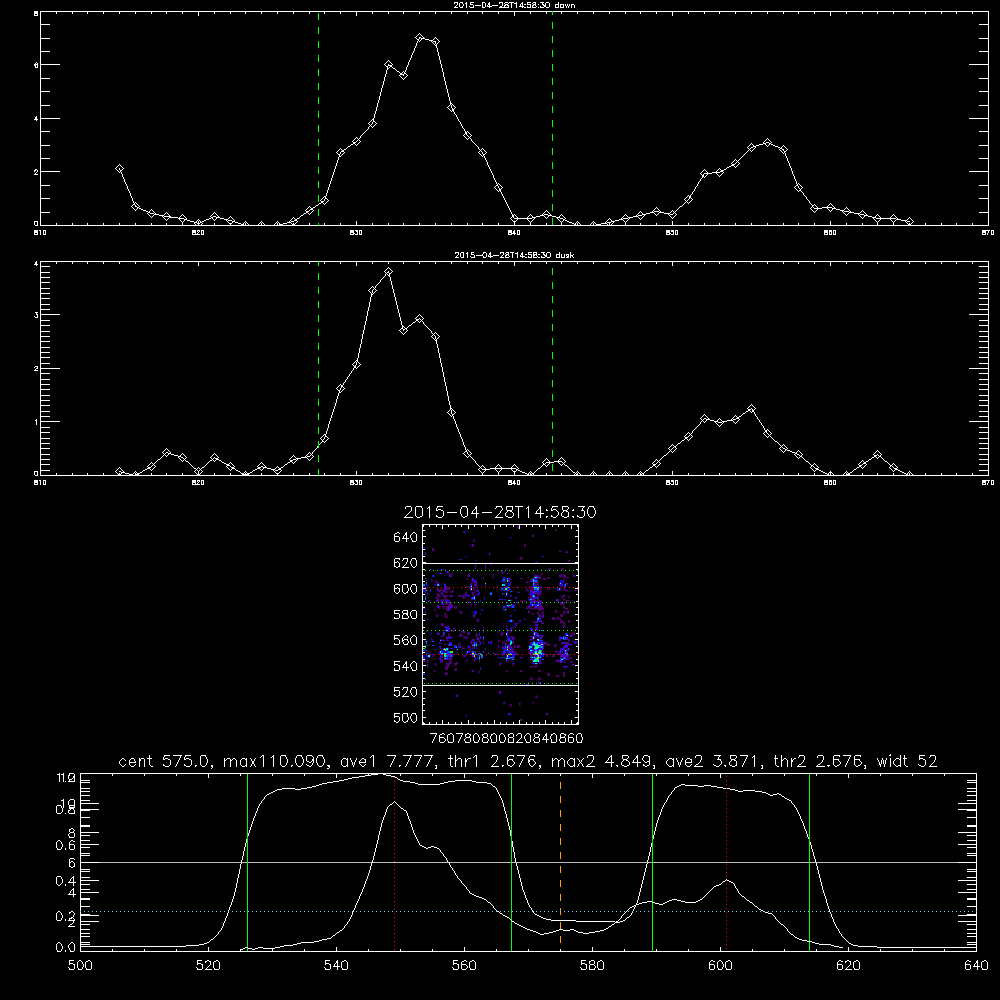
Task: Click the timestamp title above the heatmap
Action: click(x=500, y=512)
